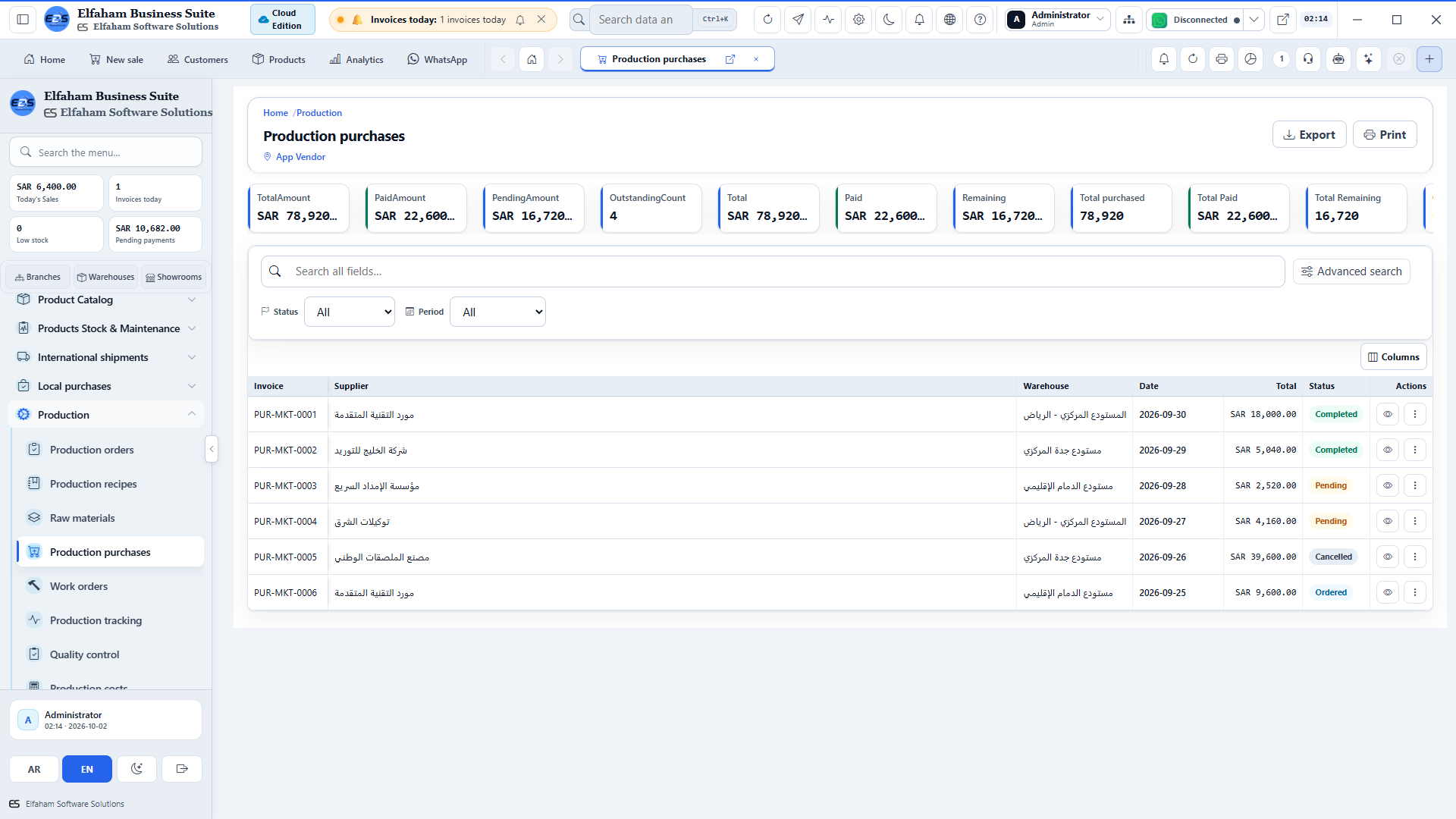Open the Columns chooser
Image resolution: width=1456 pixels, height=819 pixels.
(1394, 357)
